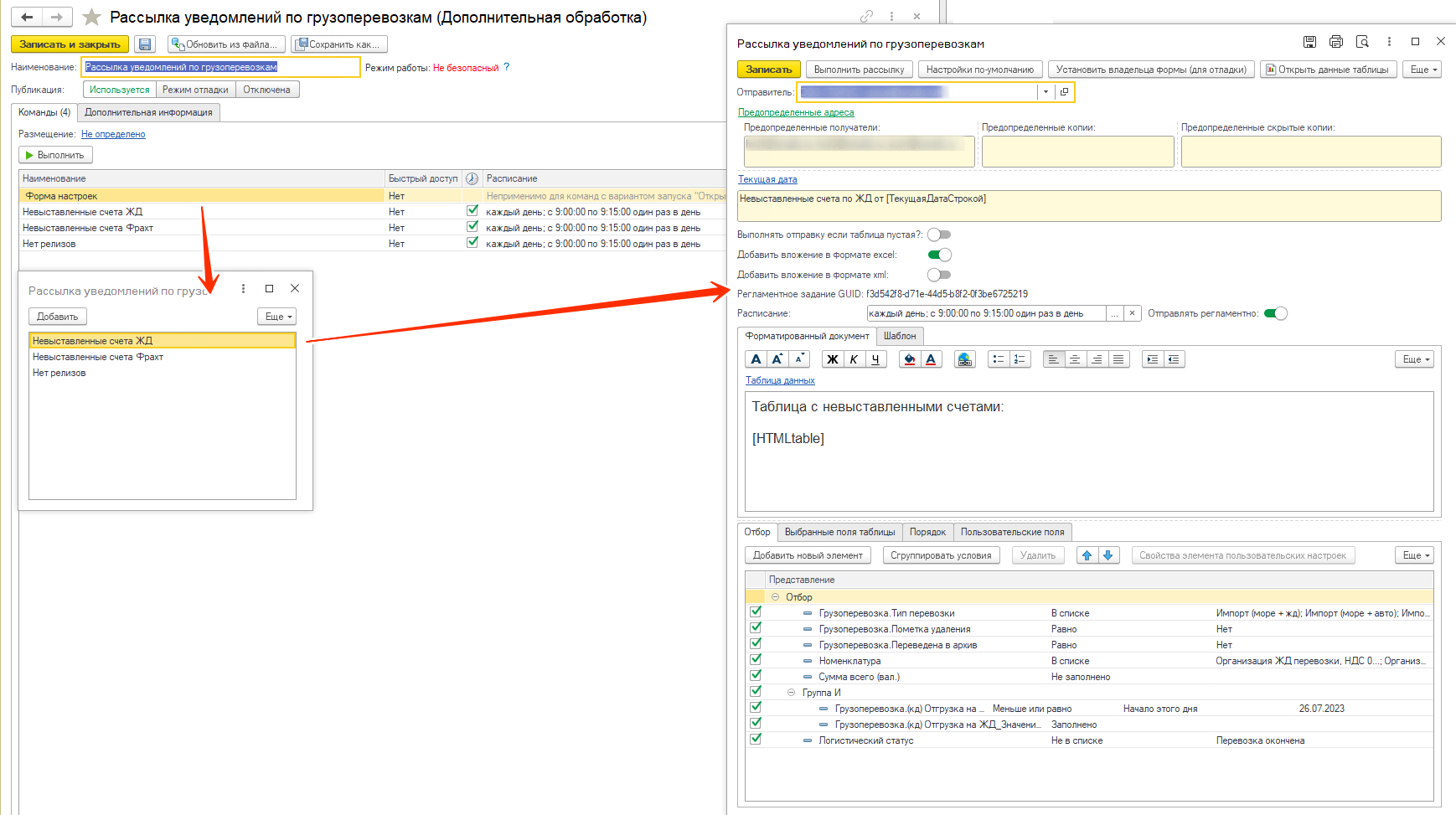Toggle sending when table is empty
Screen dimensions: 1456x815
pyautogui.click(x=939, y=235)
